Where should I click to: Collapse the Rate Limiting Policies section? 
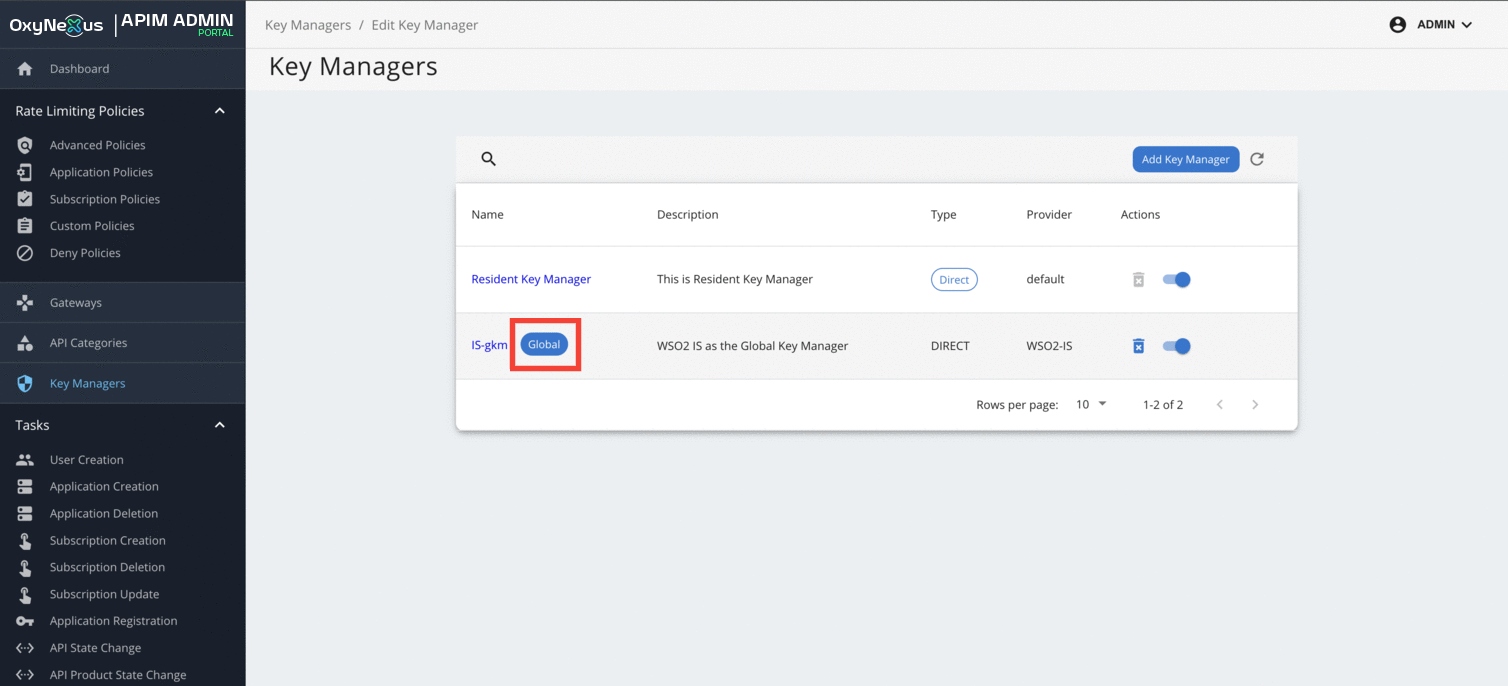coord(220,111)
